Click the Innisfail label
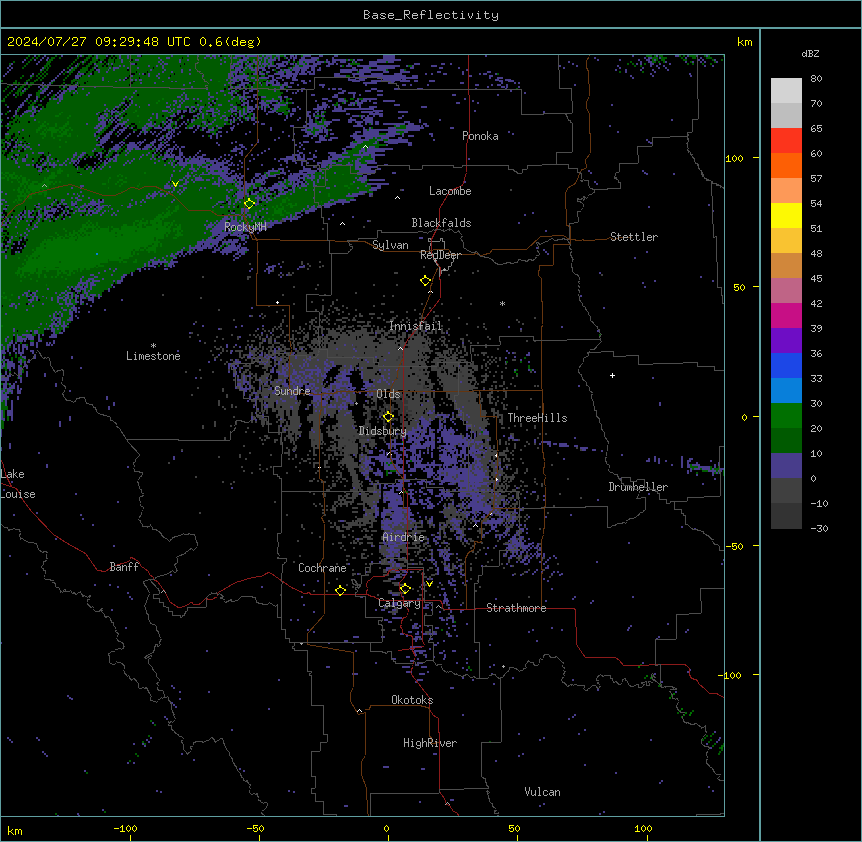The height and width of the screenshot is (842, 862). point(416,326)
